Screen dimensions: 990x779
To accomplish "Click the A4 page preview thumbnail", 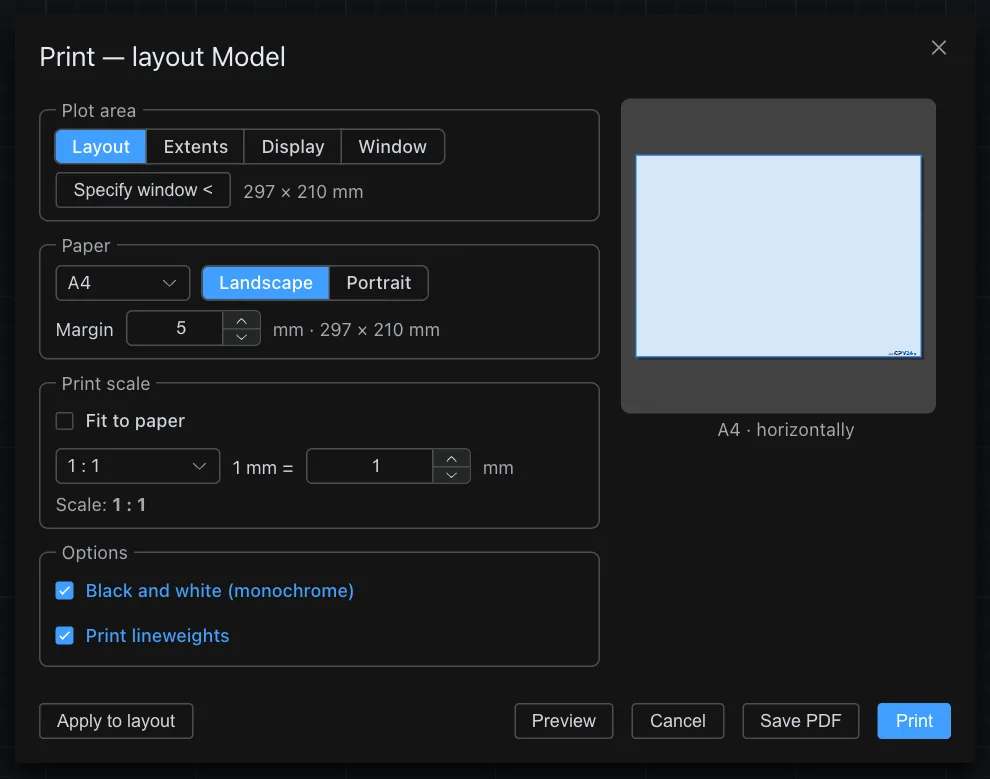I will tap(778, 256).
